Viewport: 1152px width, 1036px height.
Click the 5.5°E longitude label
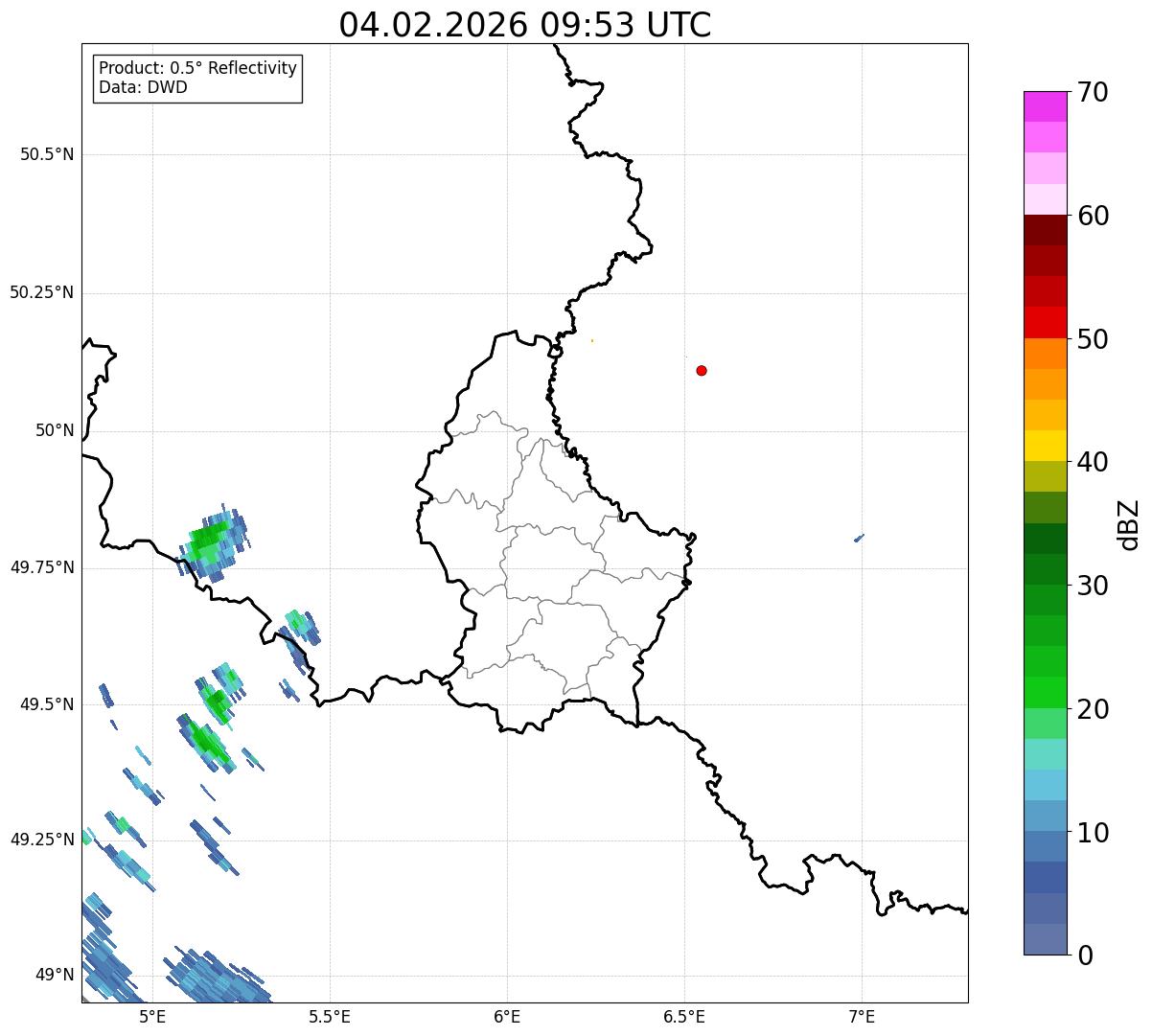[x=330, y=1016]
